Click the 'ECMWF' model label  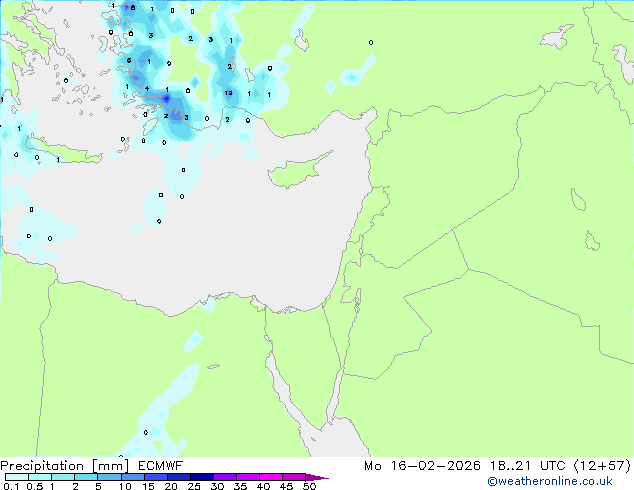(x=161, y=466)
